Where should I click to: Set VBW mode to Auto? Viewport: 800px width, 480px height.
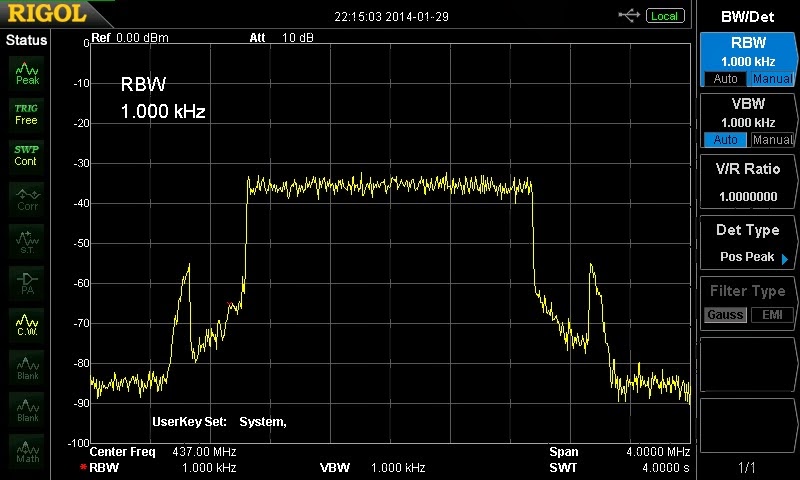click(x=725, y=139)
